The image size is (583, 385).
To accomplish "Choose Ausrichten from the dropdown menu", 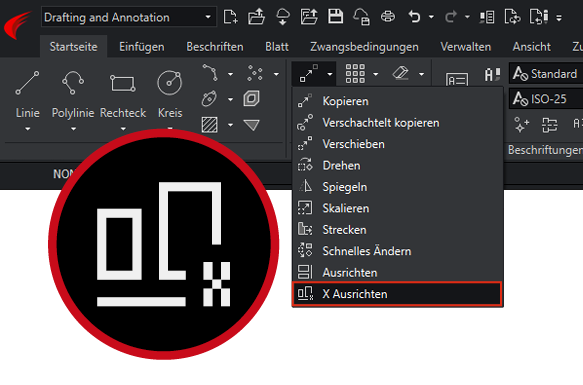I will [397, 273].
